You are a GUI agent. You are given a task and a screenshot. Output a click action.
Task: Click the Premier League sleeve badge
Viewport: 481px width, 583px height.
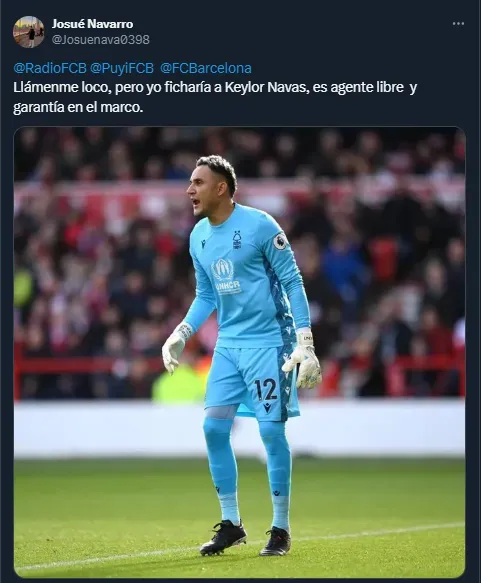coord(280,241)
